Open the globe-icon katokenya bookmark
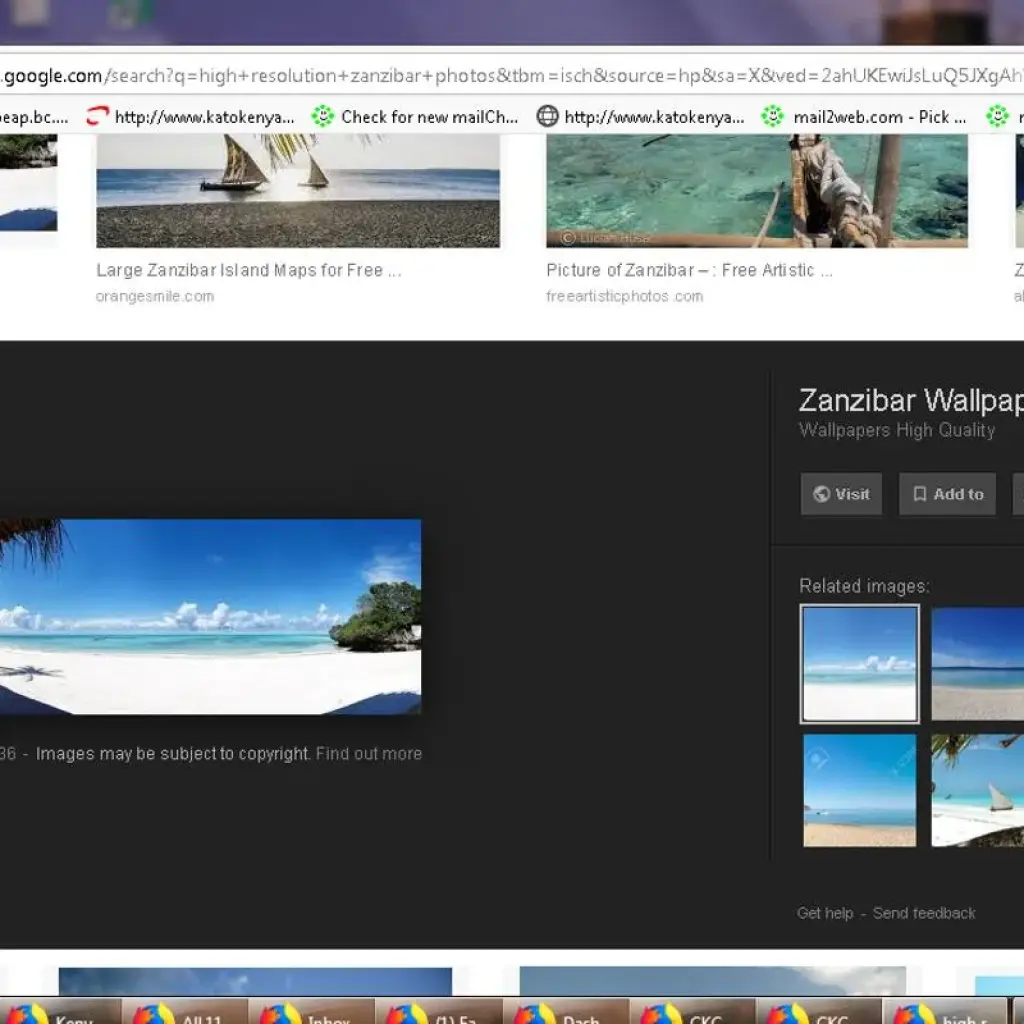The width and height of the screenshot is (1024, 1024). click(x=641, y=117)
